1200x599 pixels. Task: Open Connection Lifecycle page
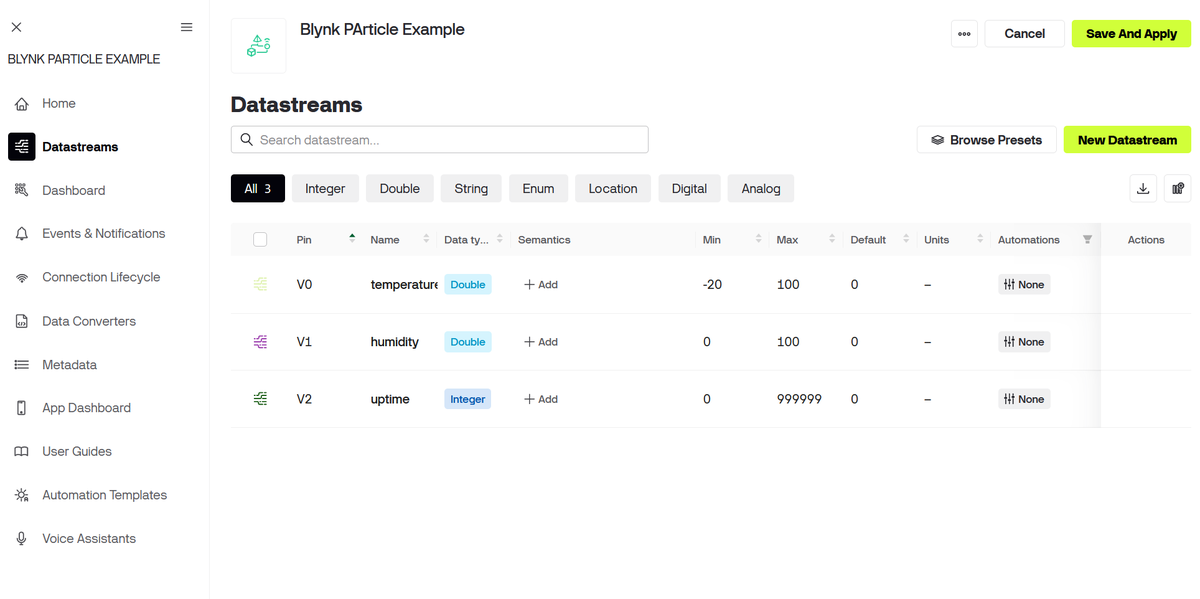[x=101, y=278]
